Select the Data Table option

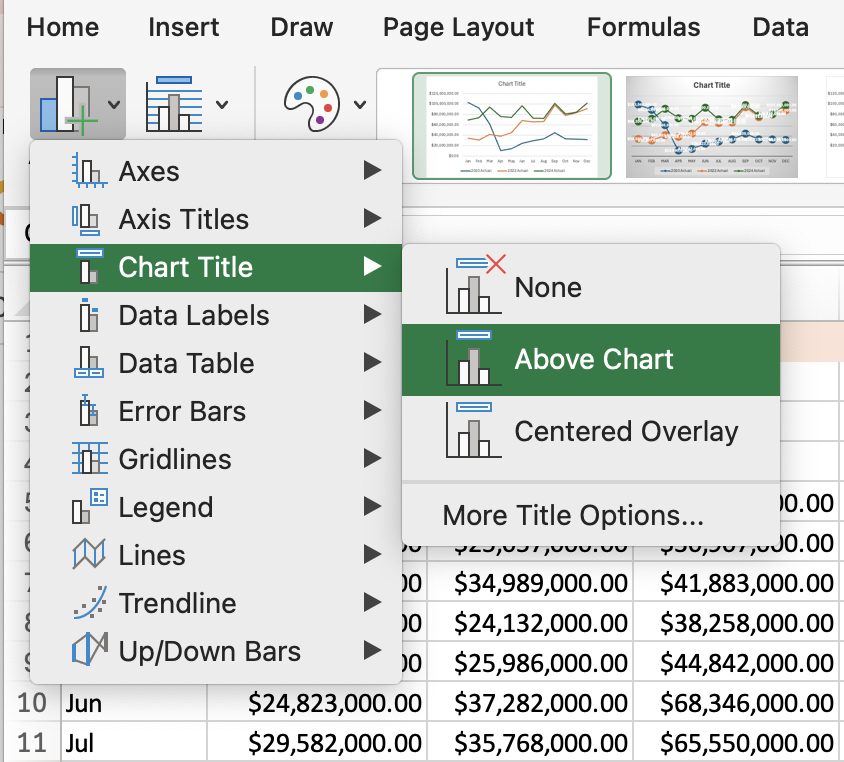tap(185, 363)
